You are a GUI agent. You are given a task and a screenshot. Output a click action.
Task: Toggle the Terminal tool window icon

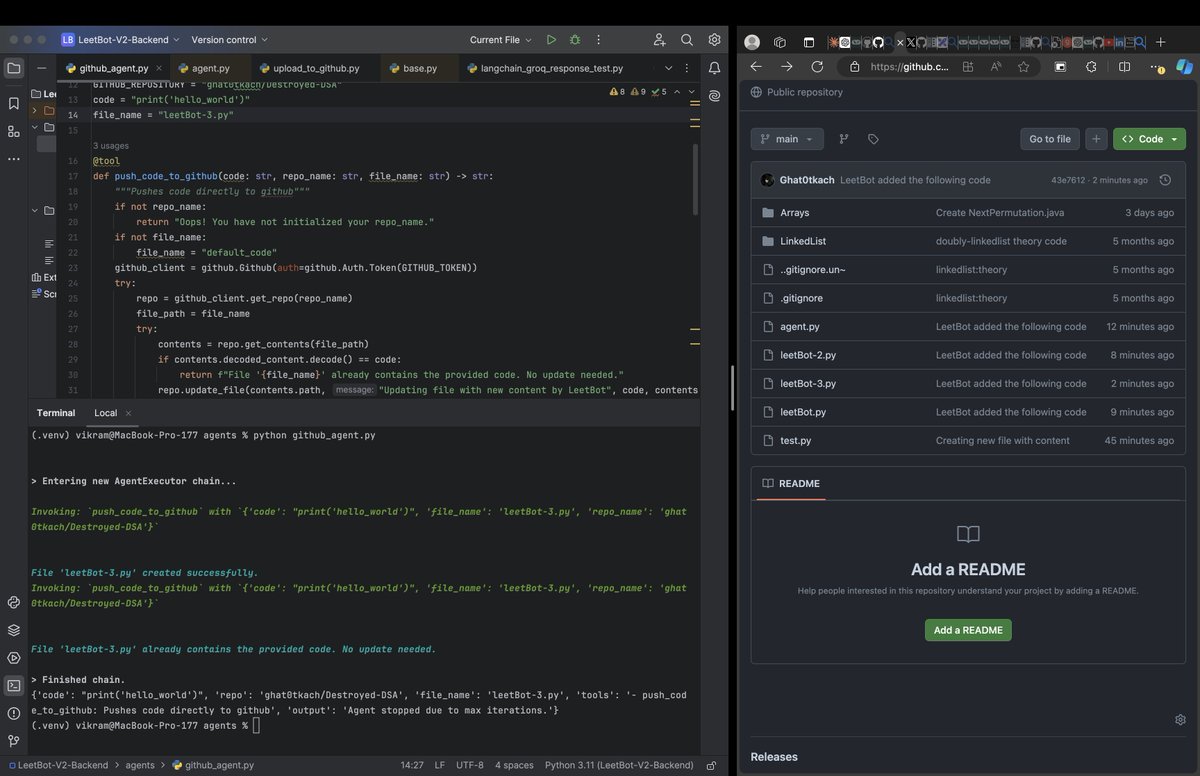[x=13, y=686]
